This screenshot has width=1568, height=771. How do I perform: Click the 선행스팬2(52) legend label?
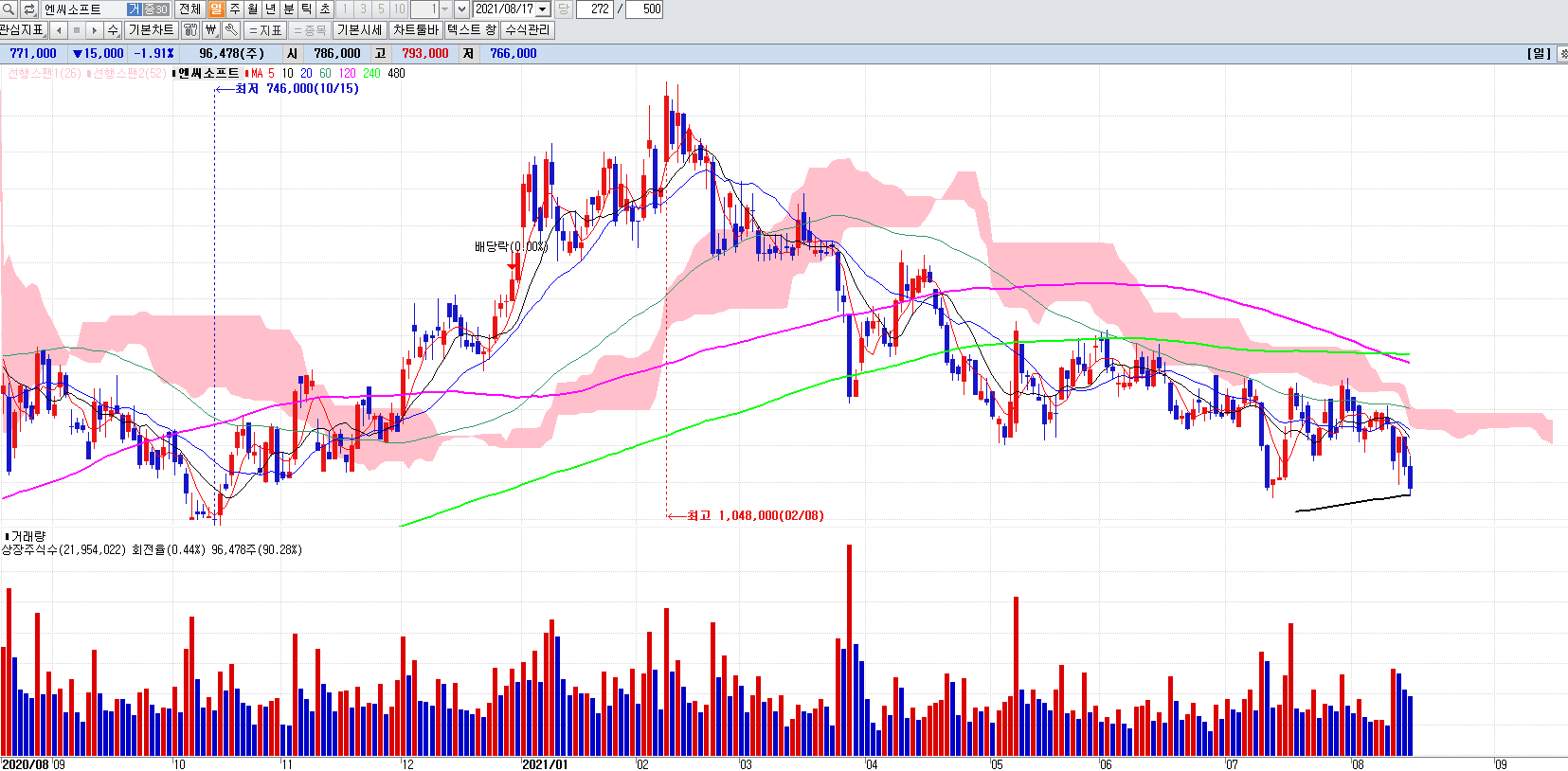128,73
